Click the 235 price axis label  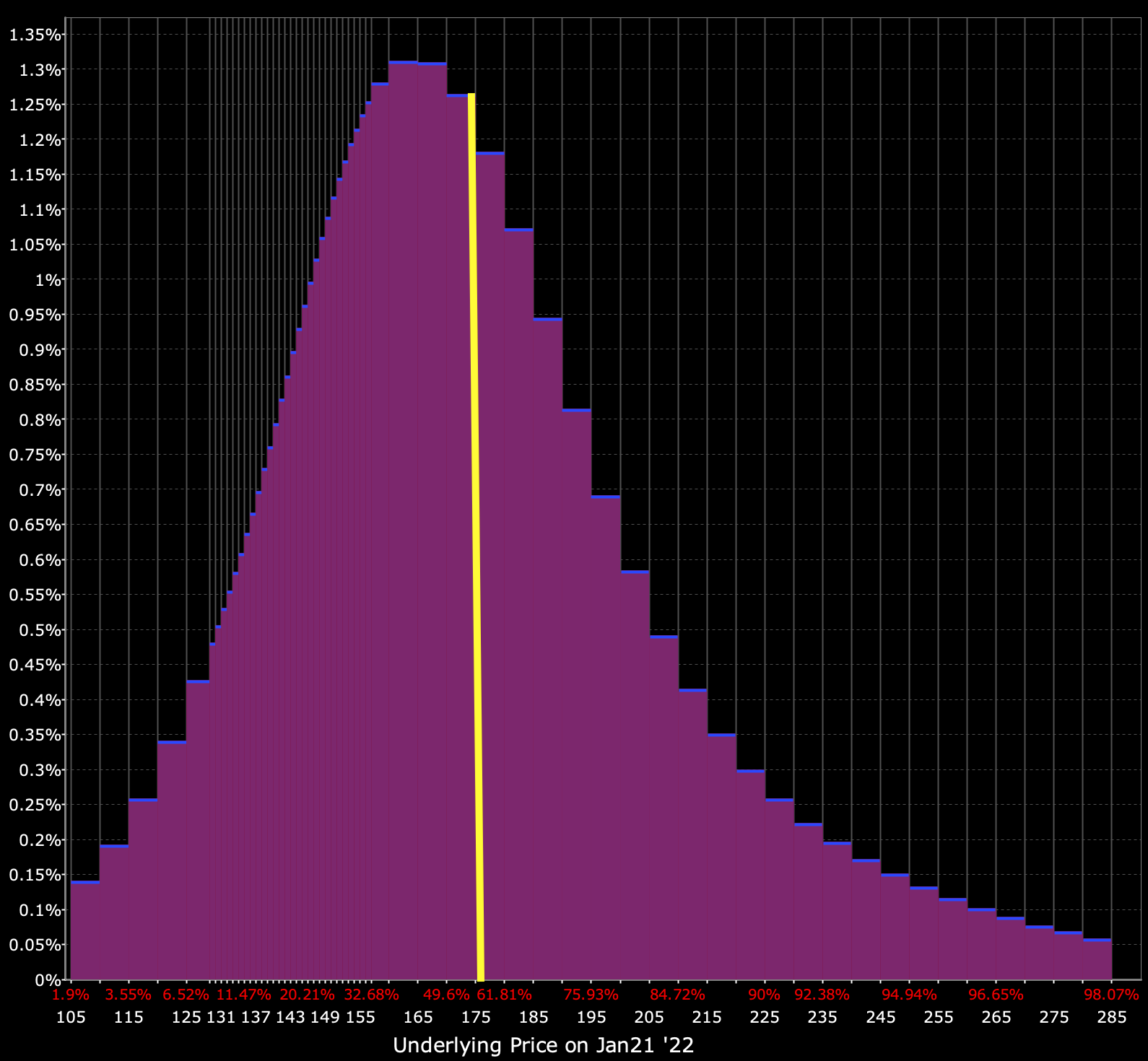pos(822,1017)
